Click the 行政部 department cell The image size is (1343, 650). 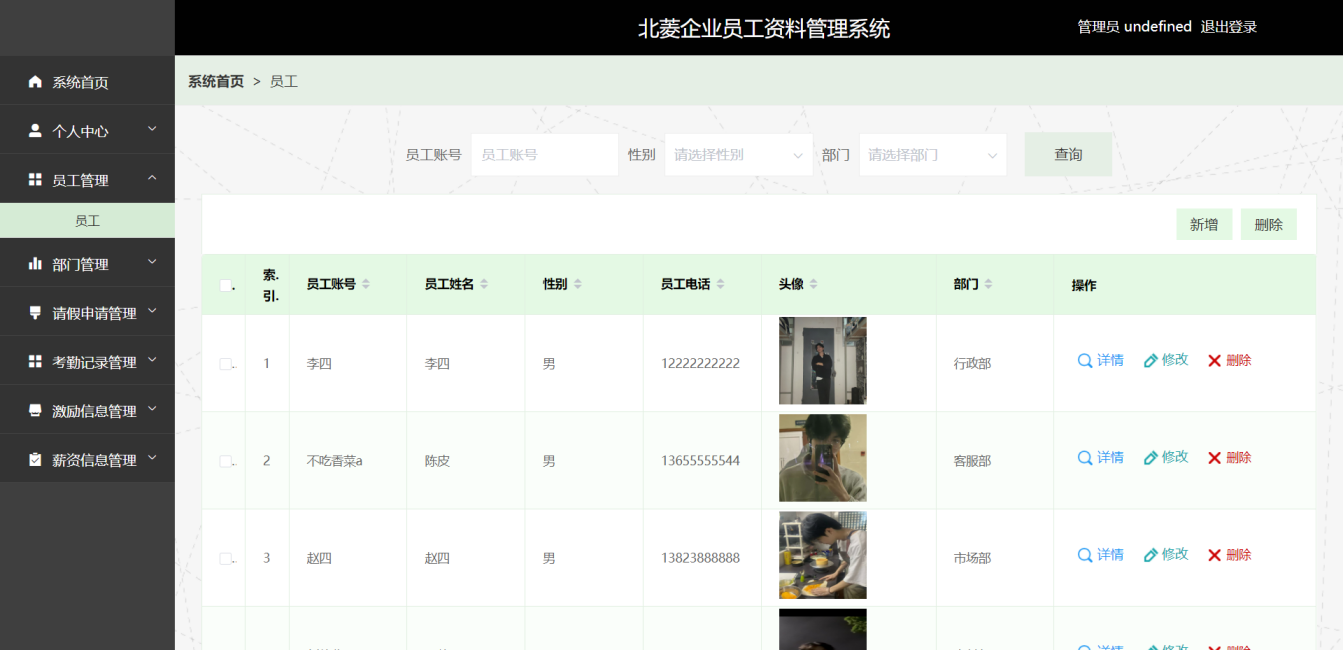(x=972, y=364)
